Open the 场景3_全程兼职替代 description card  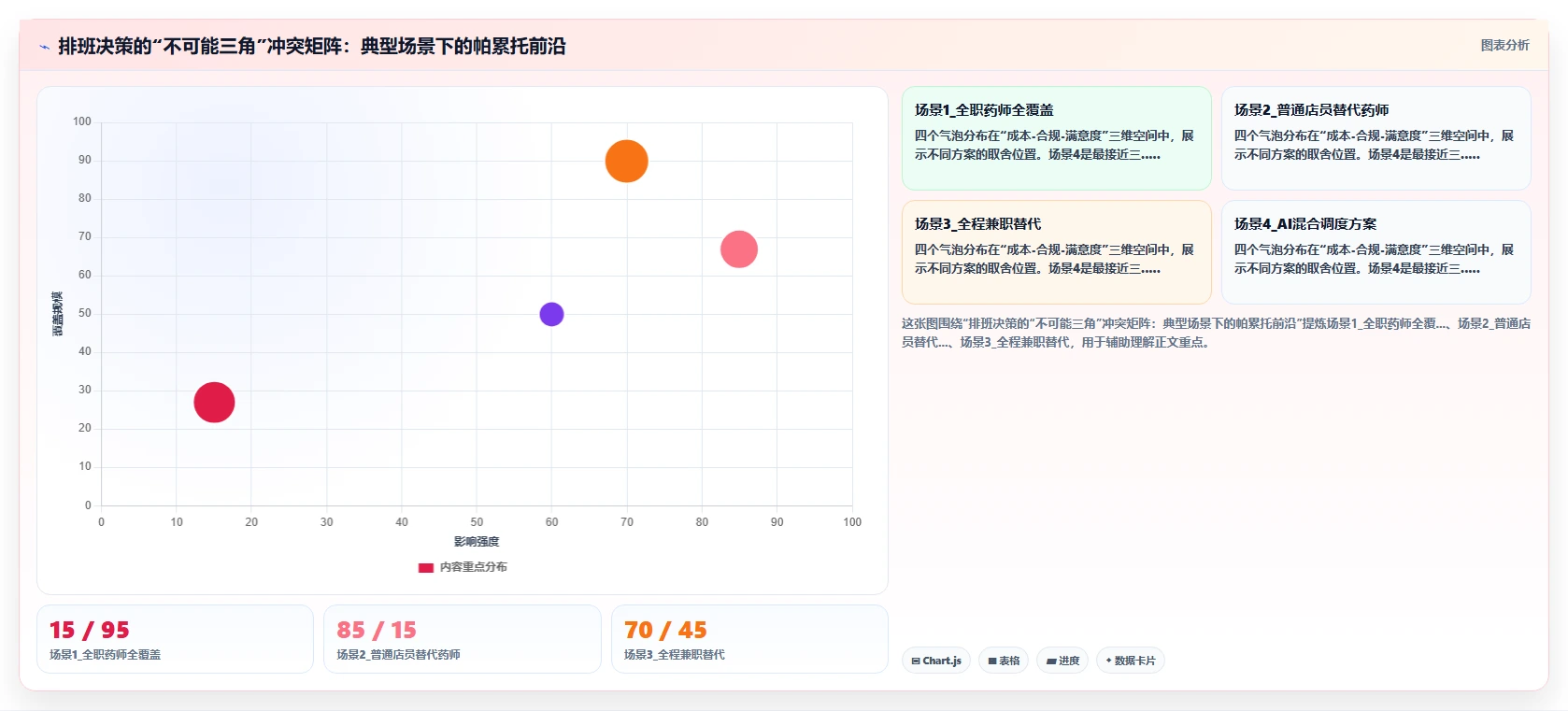pos(1056,252)
